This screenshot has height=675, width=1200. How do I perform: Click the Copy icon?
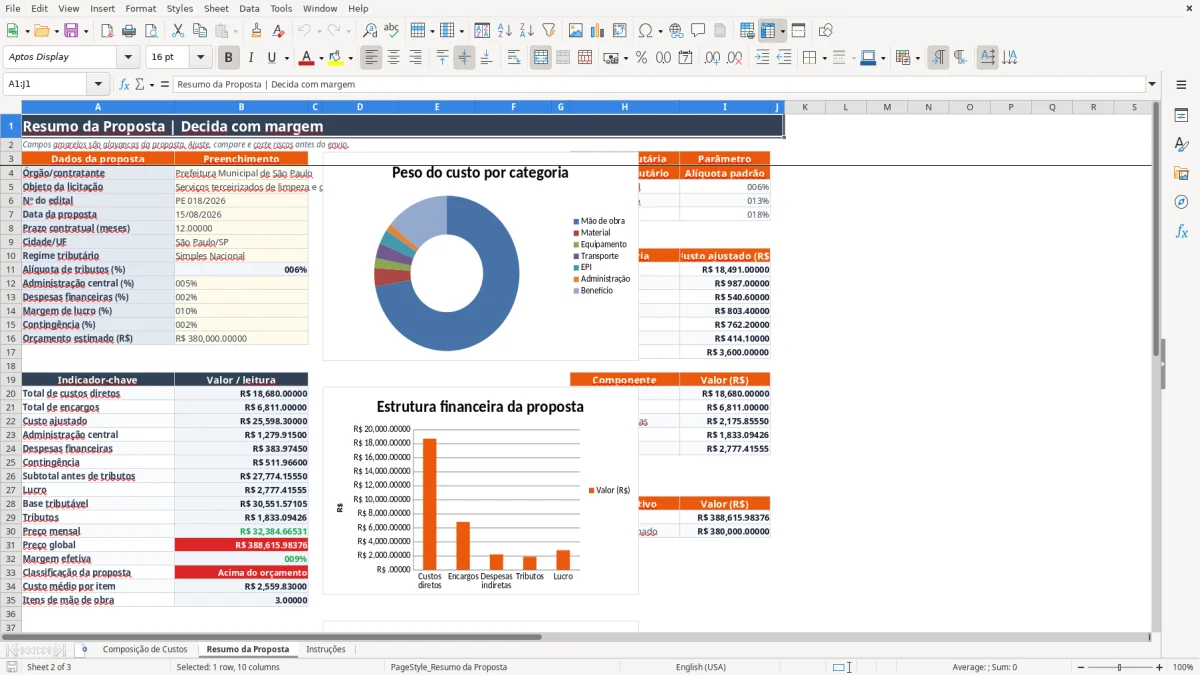pos(200,31)
